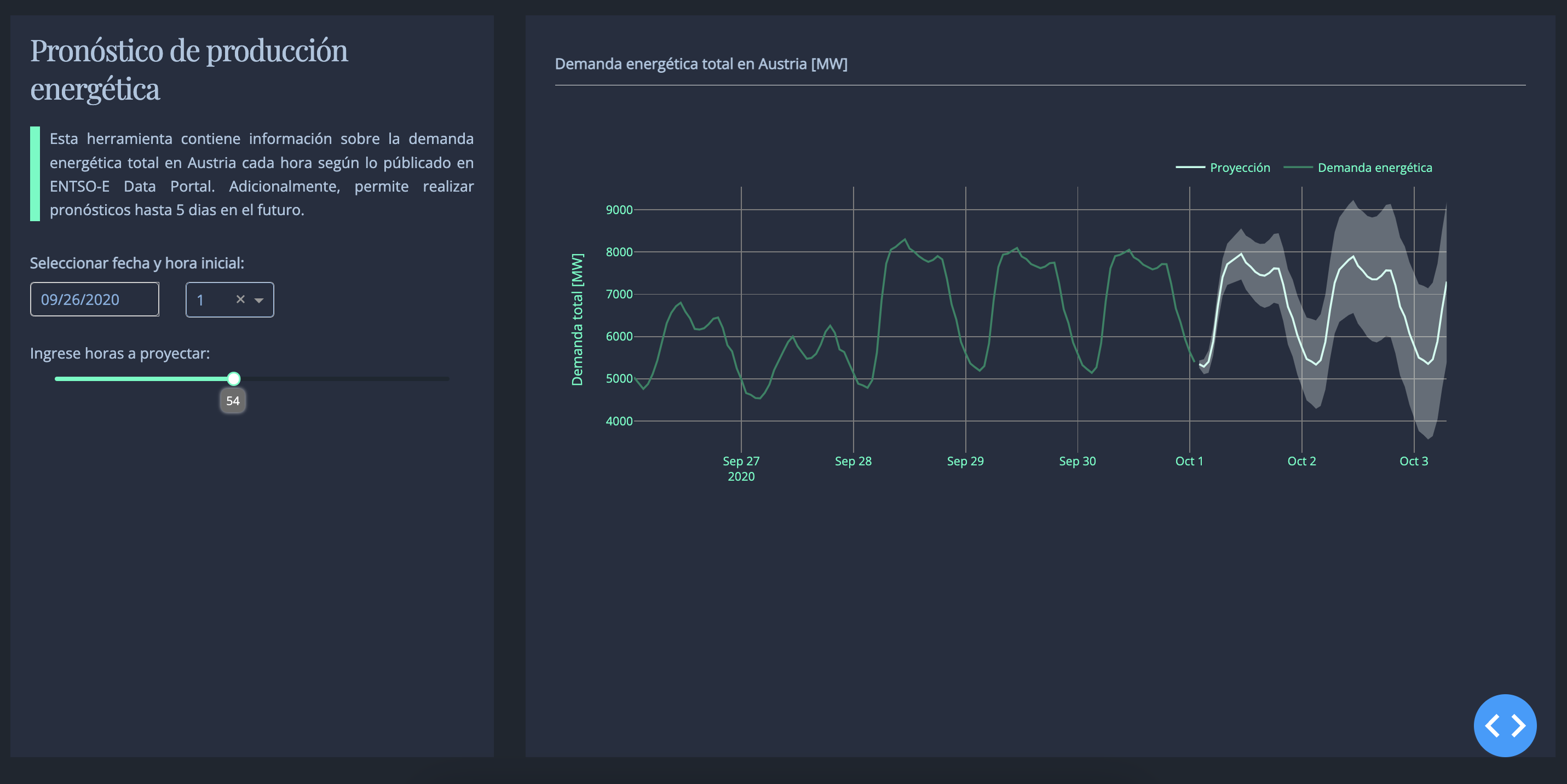Viewport: 1567px width, 784px height.
Task: Click the Demanda total [MW] axis title
Action: pos(577,319)
